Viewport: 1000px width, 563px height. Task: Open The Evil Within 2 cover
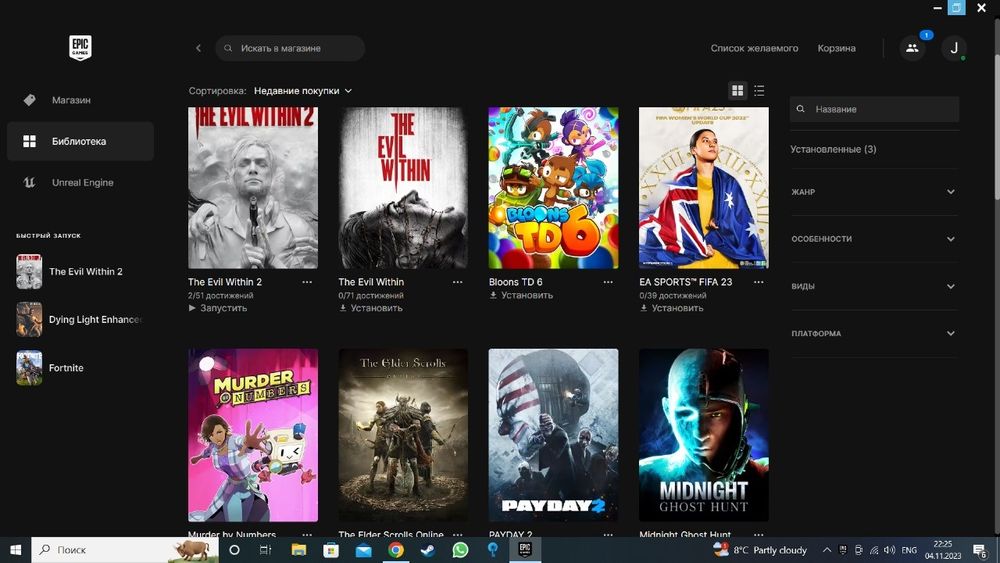click(253, 188)
